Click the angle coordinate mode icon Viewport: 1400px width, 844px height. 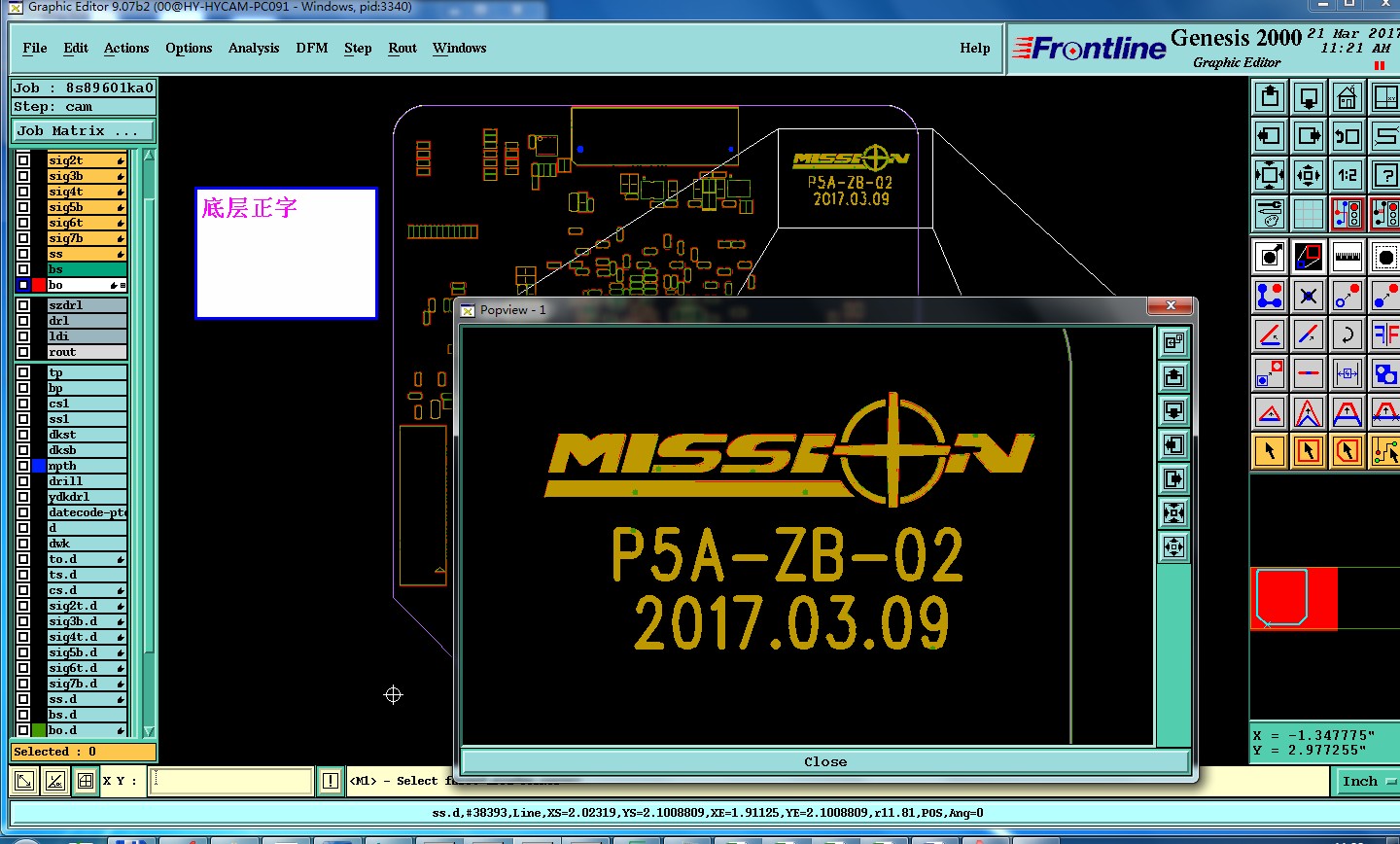pos(55,781)
